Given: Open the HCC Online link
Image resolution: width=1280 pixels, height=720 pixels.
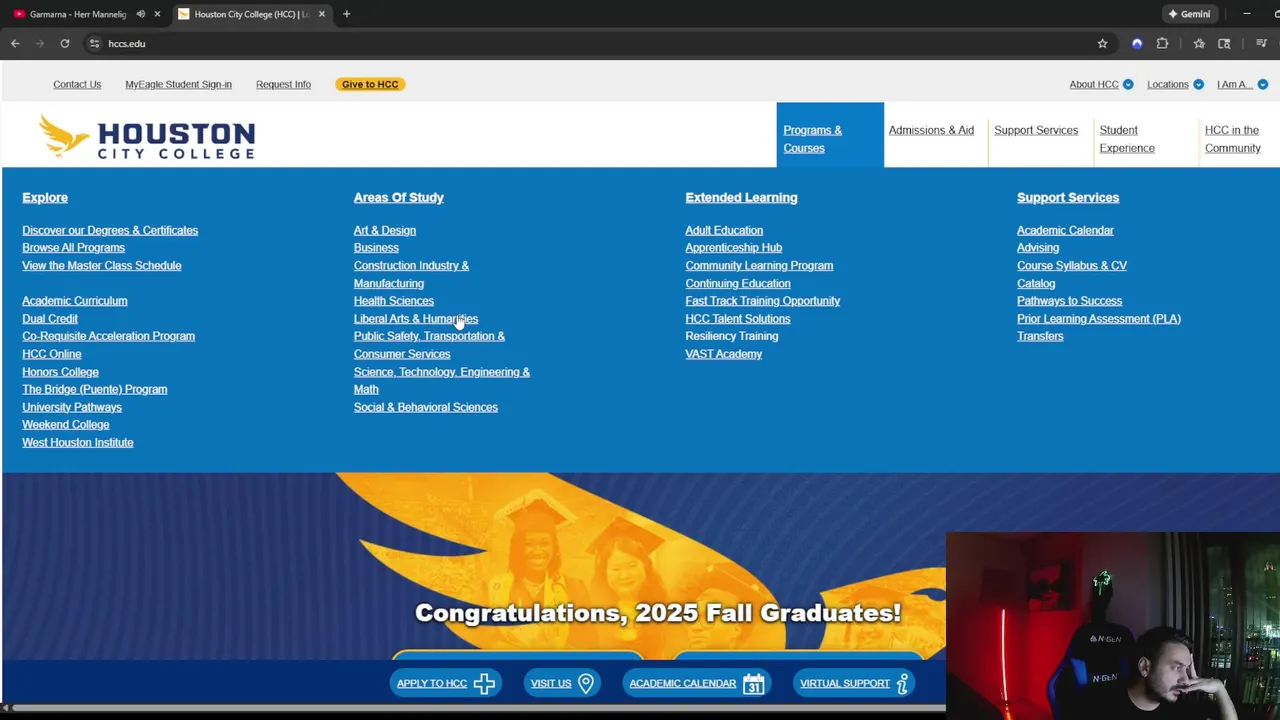Looking at the screenshot, I should tap(52, 354).
